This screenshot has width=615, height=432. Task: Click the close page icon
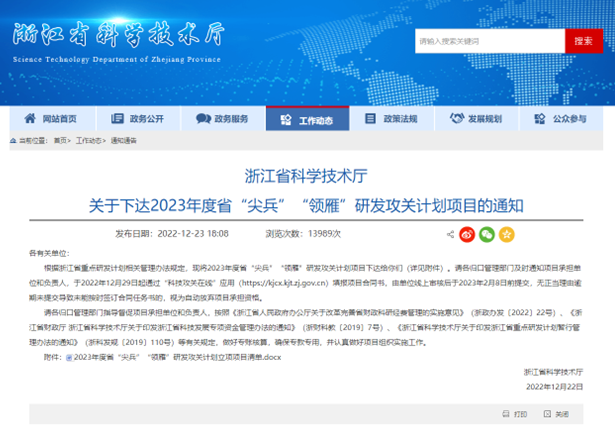click(547, 414)
